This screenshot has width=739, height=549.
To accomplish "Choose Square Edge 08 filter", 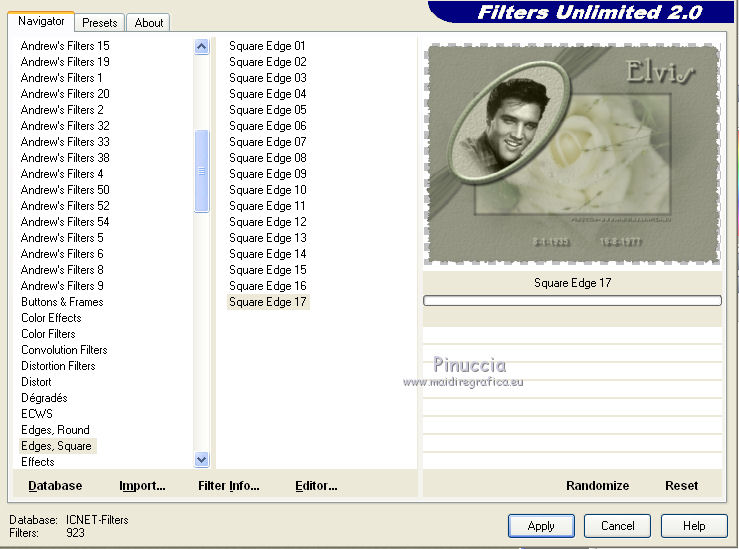I will 267,158.
